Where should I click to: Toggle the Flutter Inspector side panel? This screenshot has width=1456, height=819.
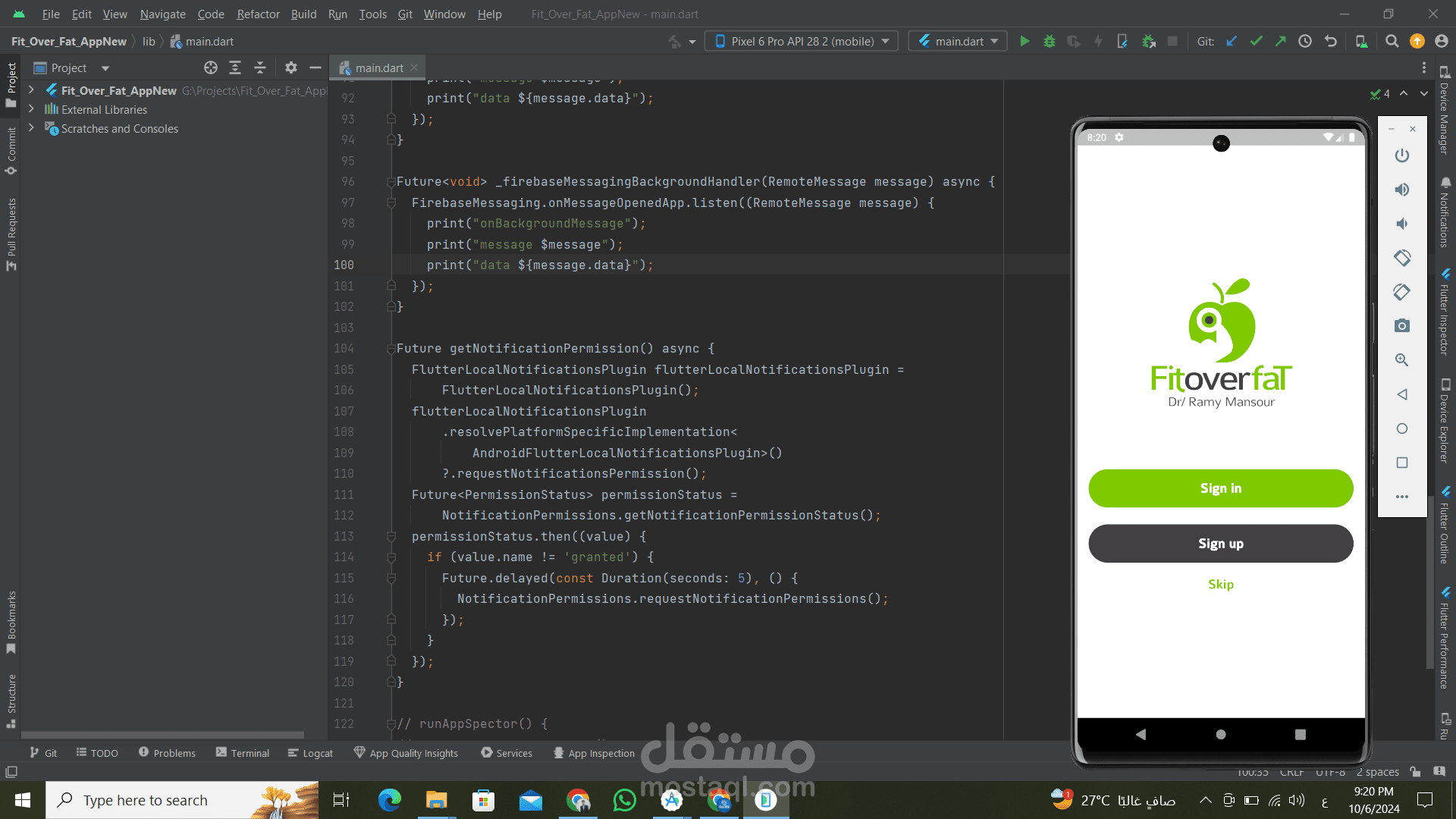[1445, 311]
